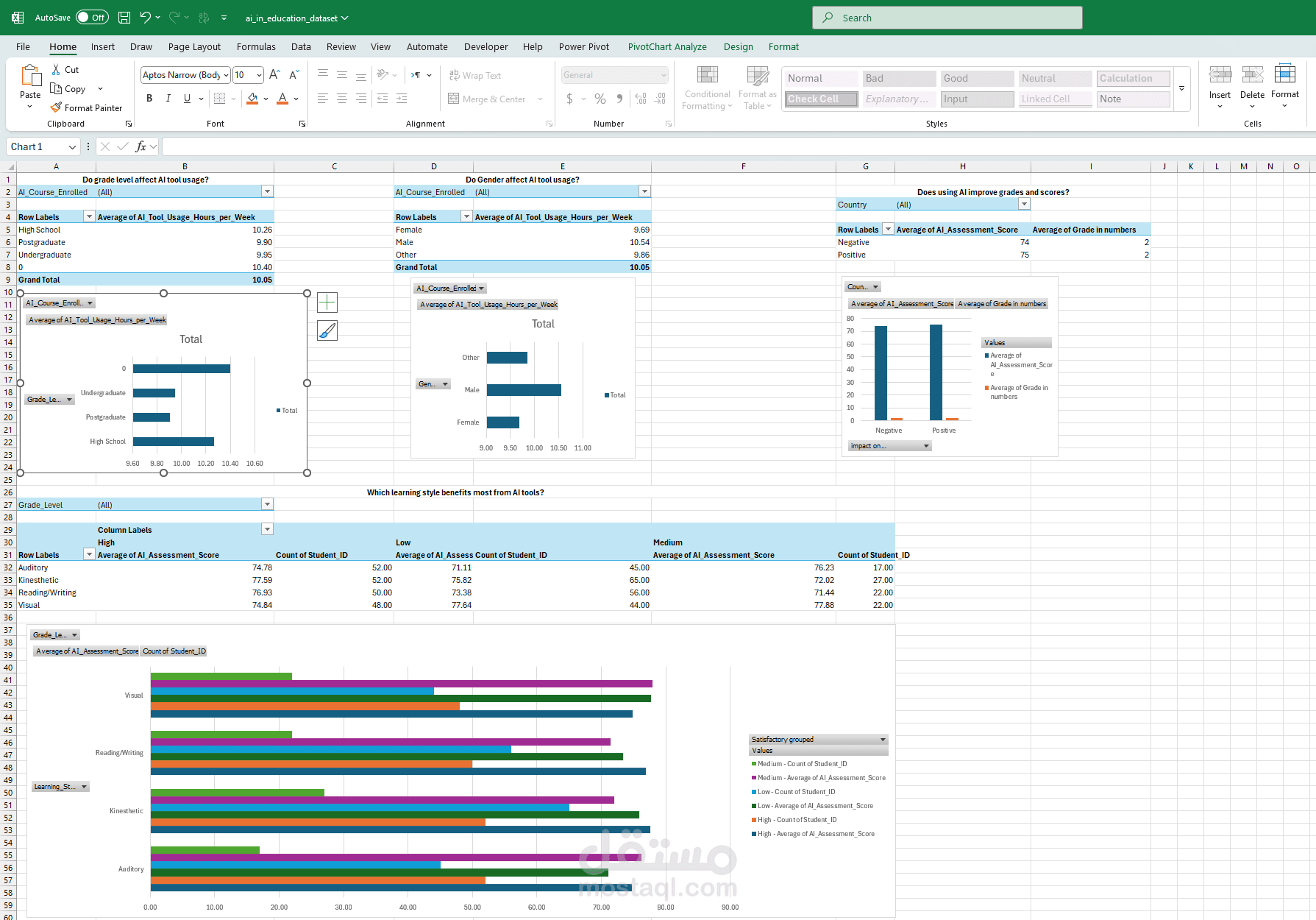The width and height of the screenshot is (1316, 920).
Task: Click the Fill Color bucket swatch
Action: click(x=252, y=99)
